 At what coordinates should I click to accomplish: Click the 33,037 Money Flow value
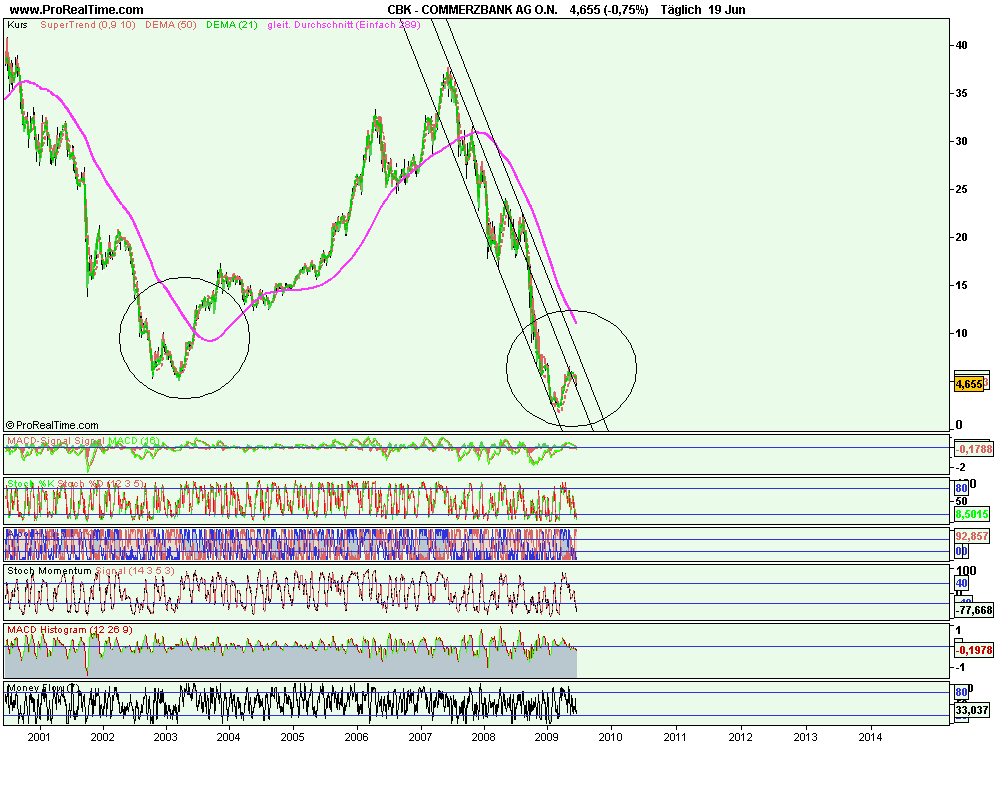point(972,709)
